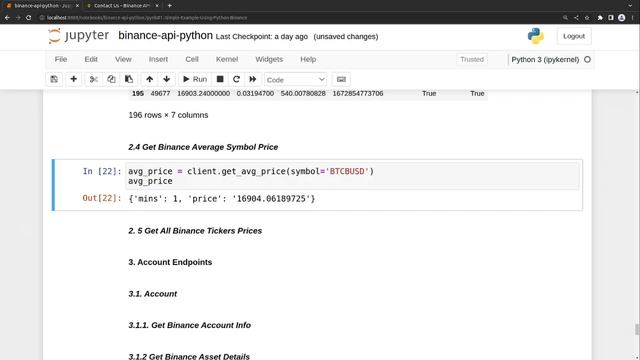Screen dimensions: 640x360
Task: Click the notebook vertical scrollbar thumb
Action: pos(637,329)
